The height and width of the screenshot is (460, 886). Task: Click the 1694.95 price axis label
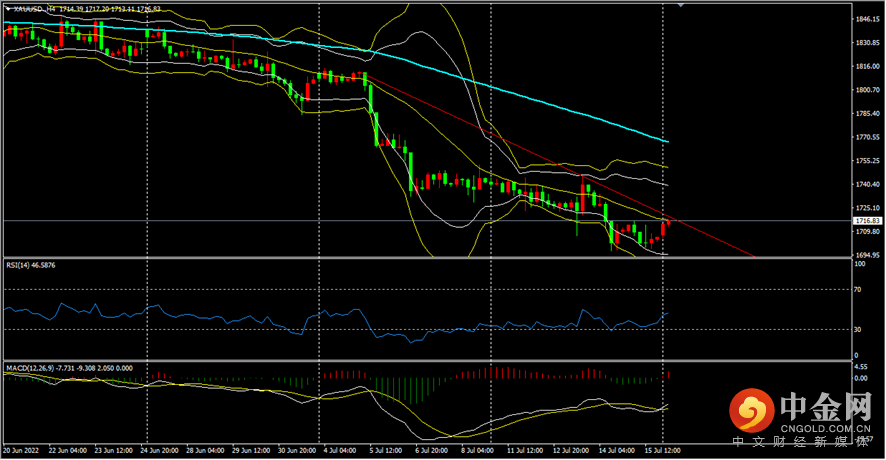coord(868,255)
